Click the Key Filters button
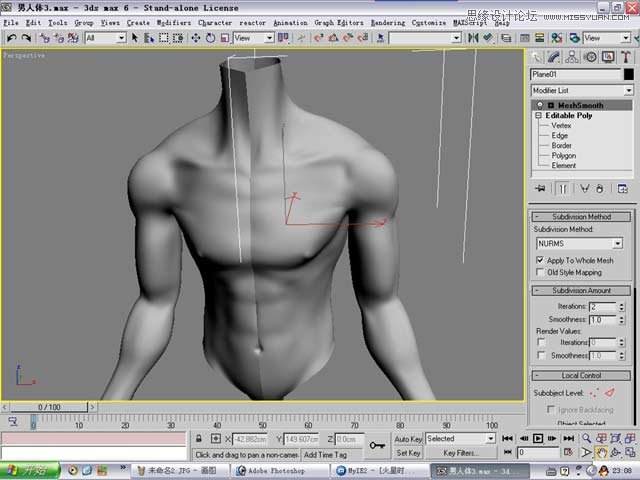Screen dimensions: 640x480 point(461,453)
